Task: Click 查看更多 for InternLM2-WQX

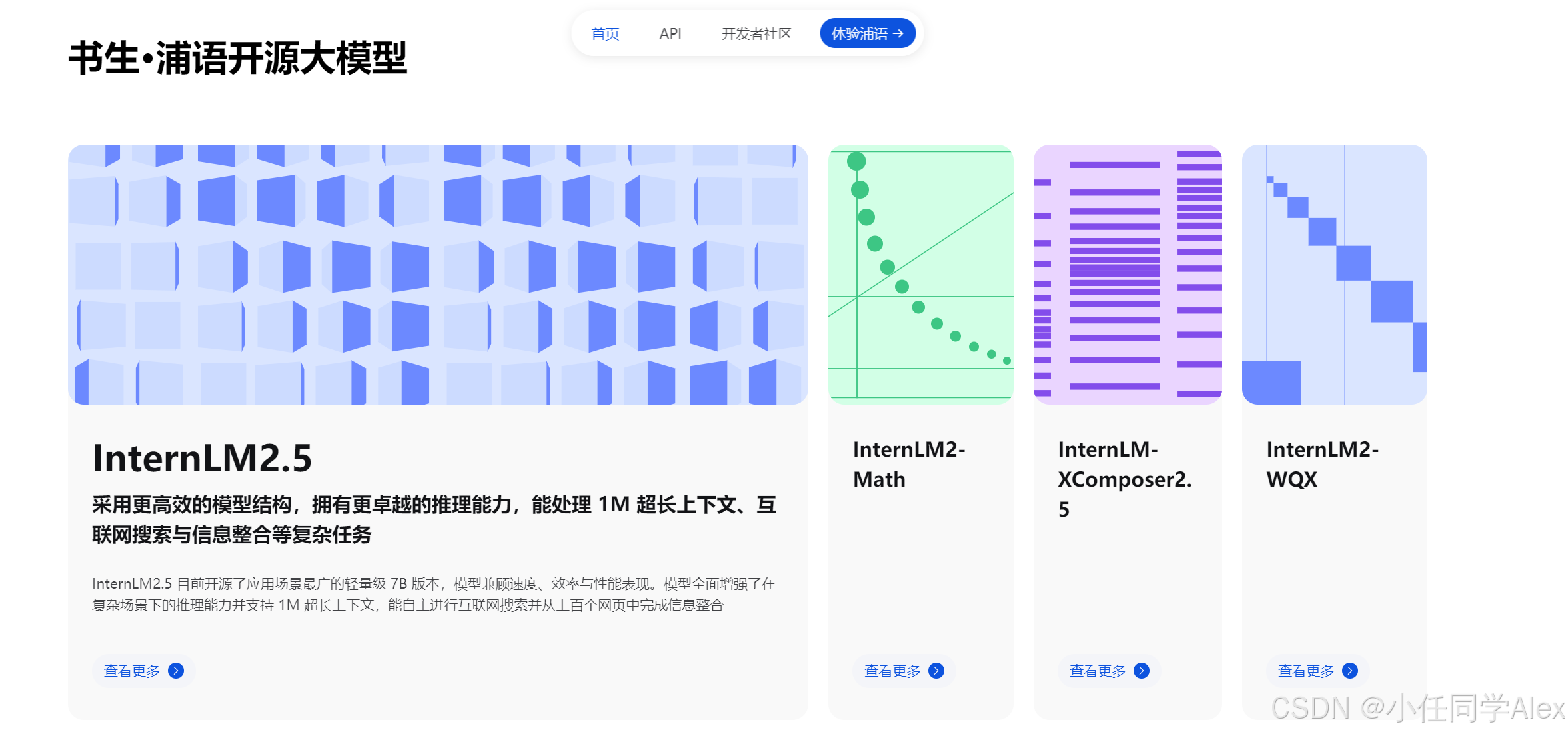Action: (1306, 671)
